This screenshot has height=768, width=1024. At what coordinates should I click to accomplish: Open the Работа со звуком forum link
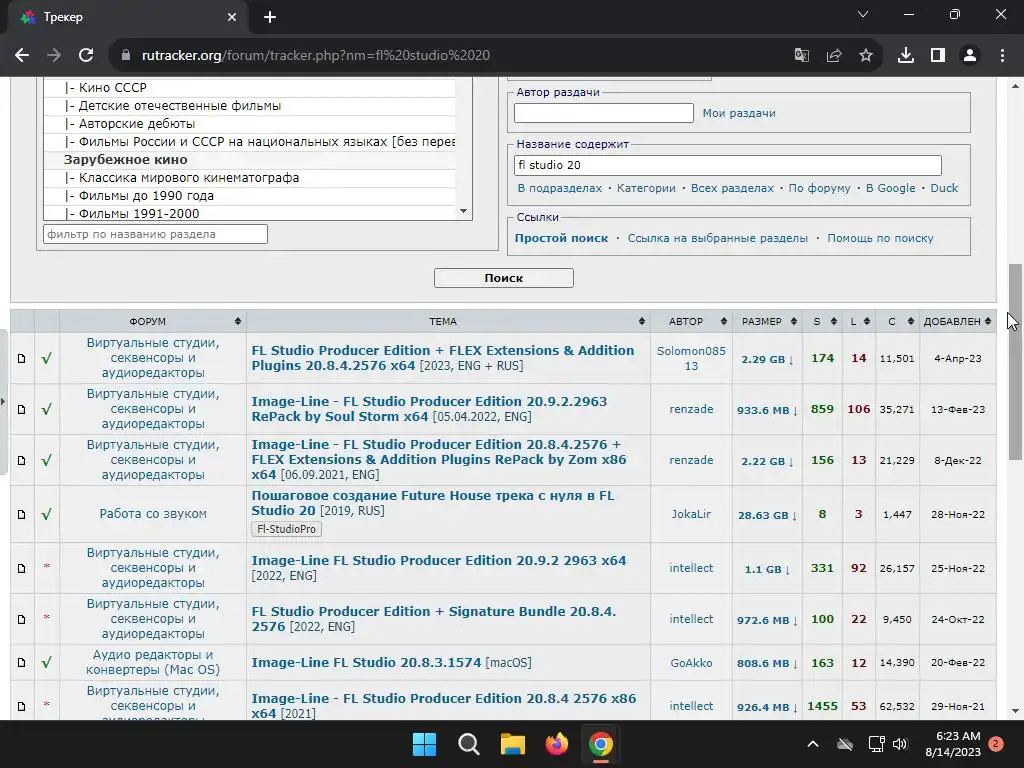tap(153, 514)
